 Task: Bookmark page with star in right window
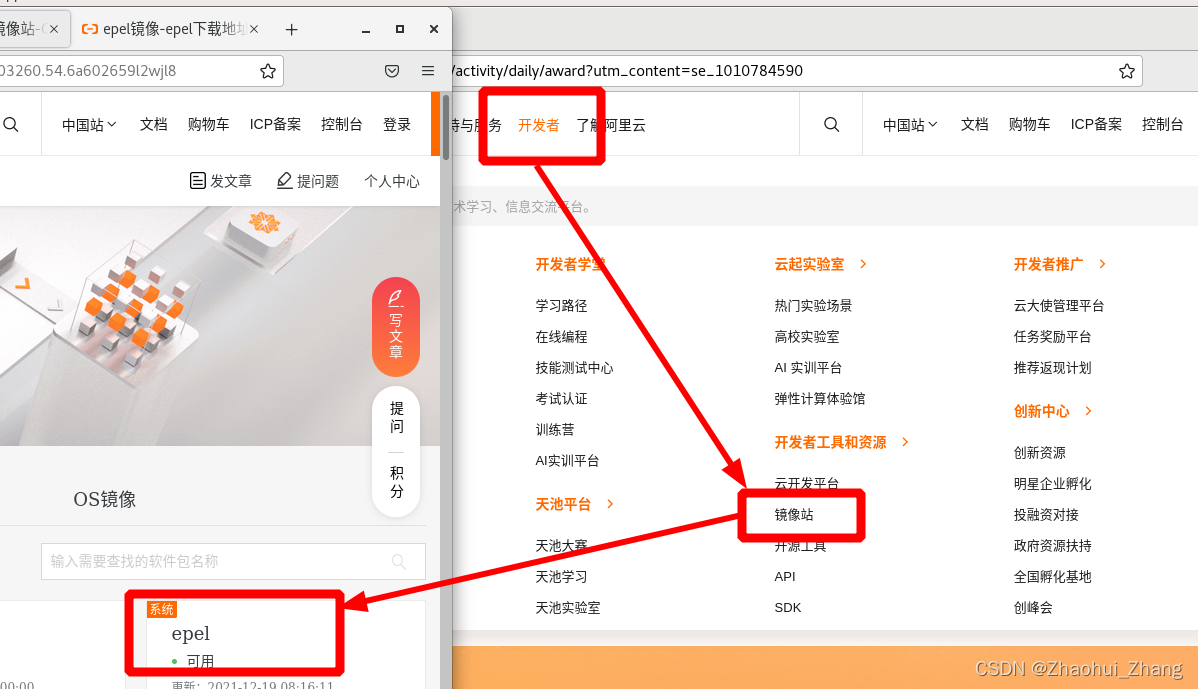1127,71
